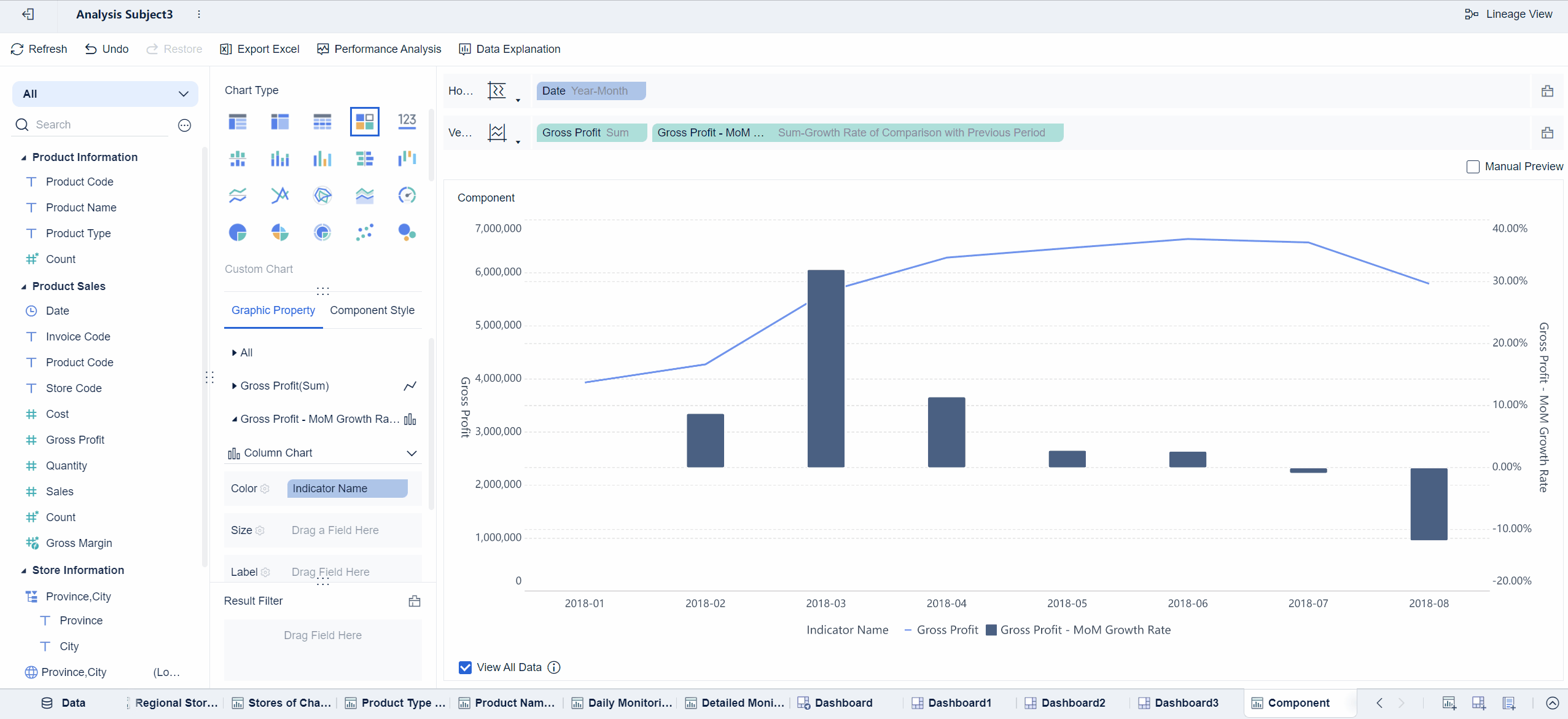Click the add component icon in bottom bar
1568x719 pixels.
tap(1449, 703)
